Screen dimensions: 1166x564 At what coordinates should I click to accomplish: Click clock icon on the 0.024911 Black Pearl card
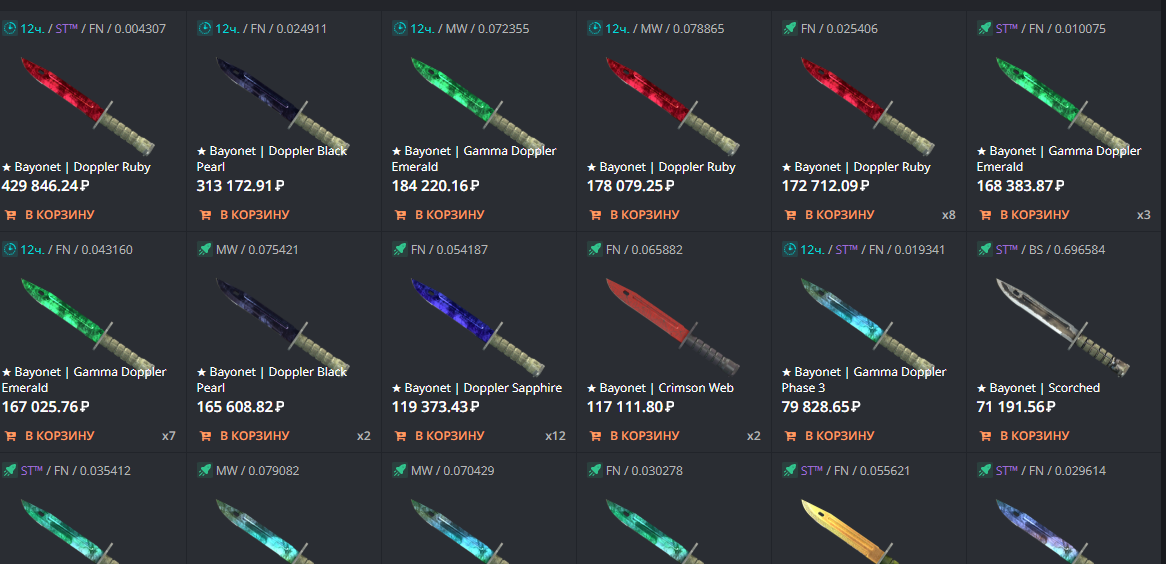(x=204, y=28)
